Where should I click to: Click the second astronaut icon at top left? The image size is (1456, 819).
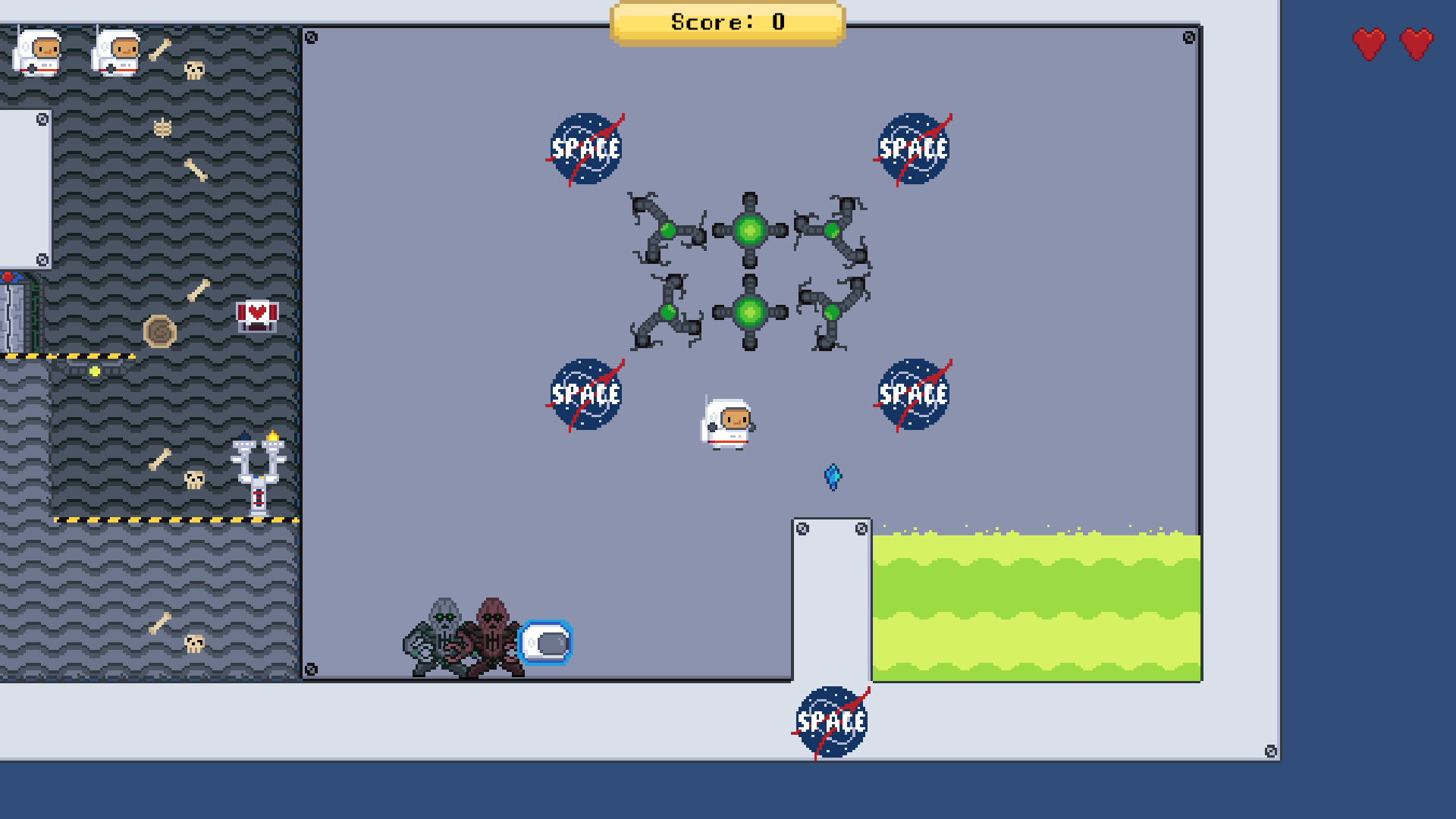(x=116, y=52)
